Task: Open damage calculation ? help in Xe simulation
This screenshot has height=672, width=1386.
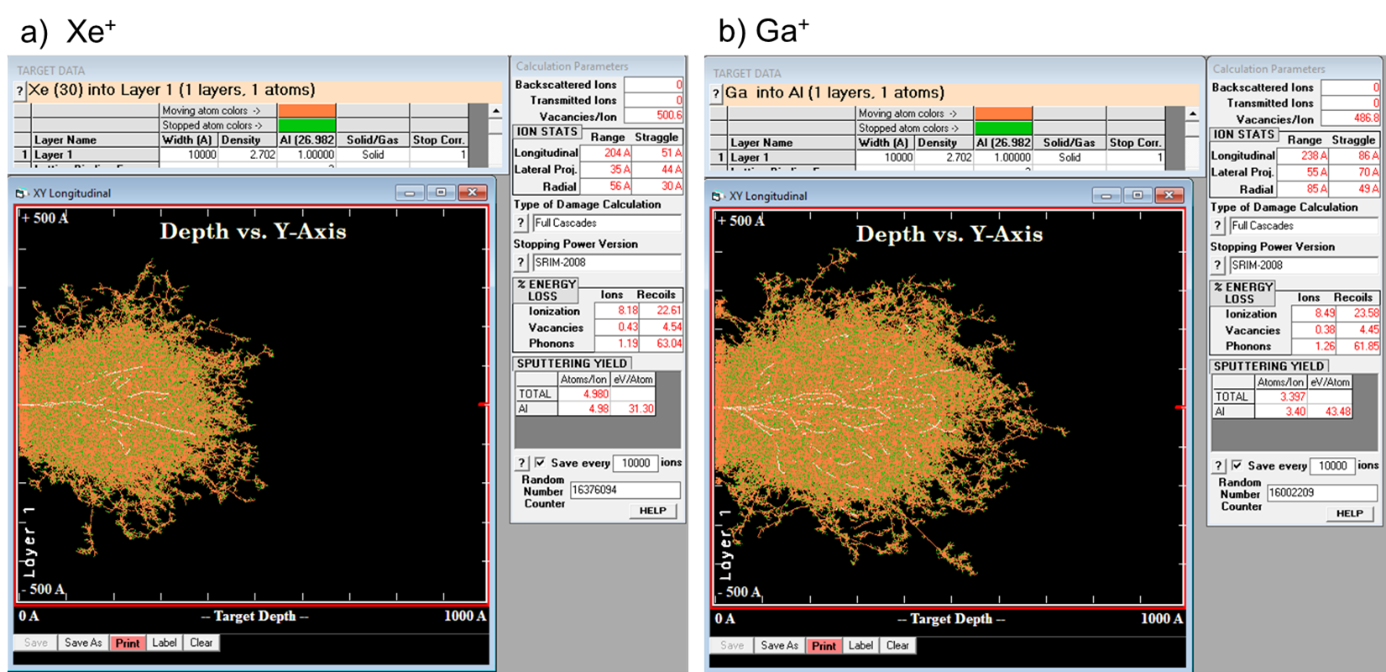Action: tap(521, 223)
